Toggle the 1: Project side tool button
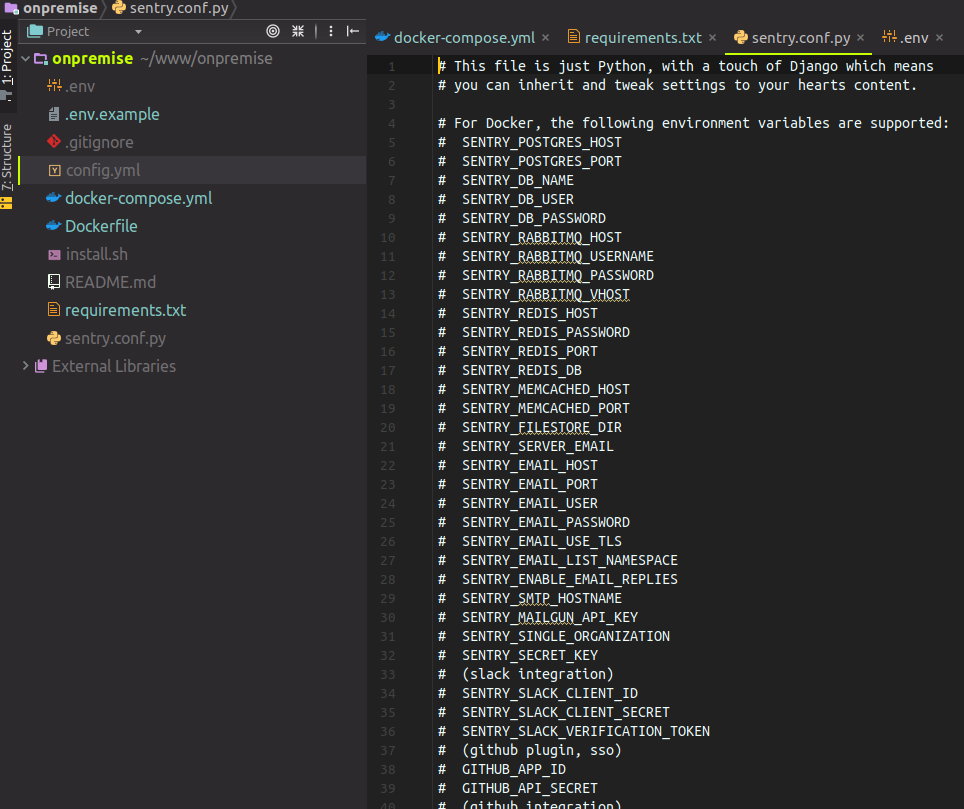The width and height of the screenshot is (964, 809). click(7, 65)
